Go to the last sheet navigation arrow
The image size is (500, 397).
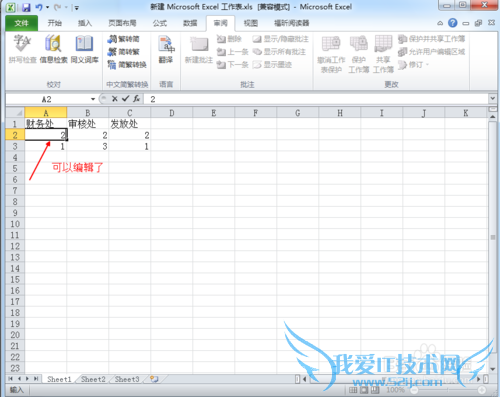click(36, 379)
